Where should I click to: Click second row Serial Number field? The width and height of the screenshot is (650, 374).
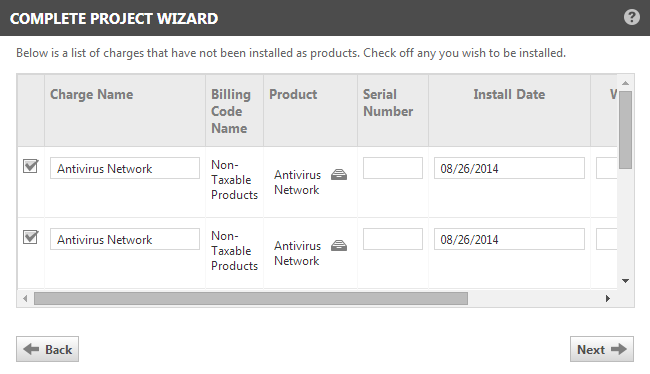tap(393, 239)
